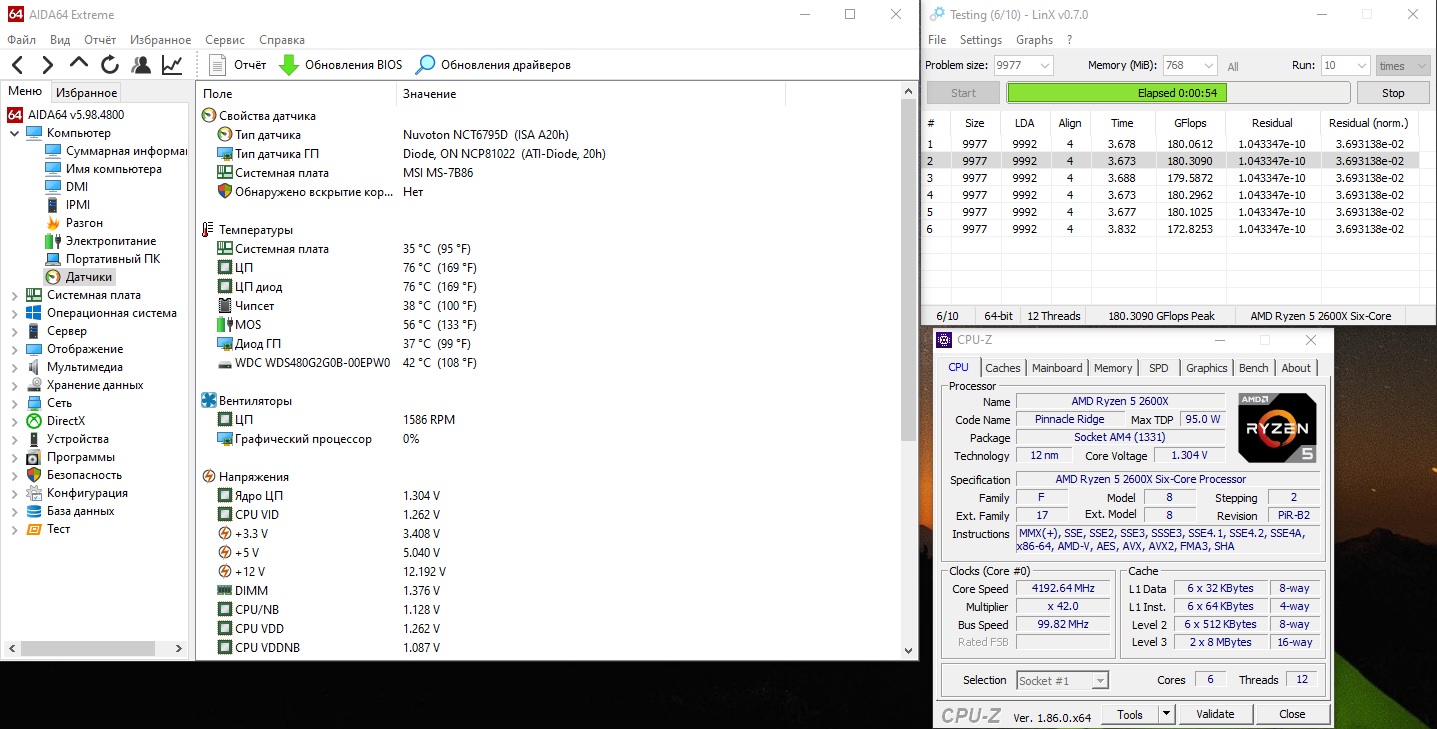
Task: Open AIDA64 Файл menu
Action: (x=21, y=40)
